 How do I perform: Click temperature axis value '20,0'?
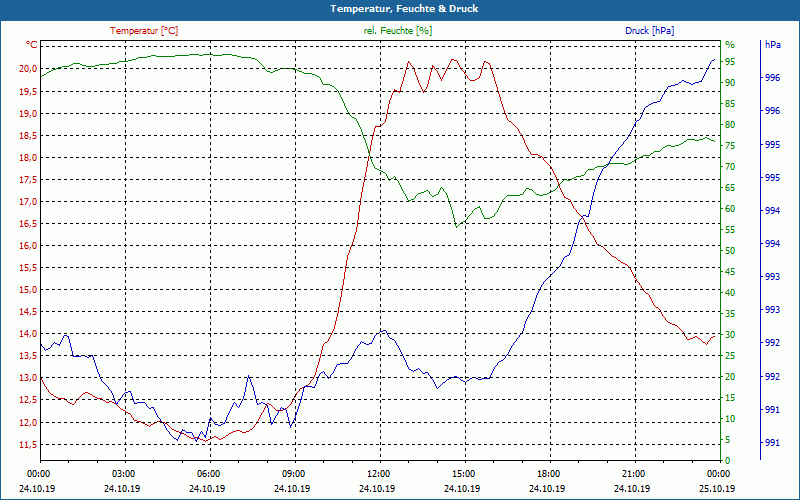pyautogui.click(x=28, y=69)
